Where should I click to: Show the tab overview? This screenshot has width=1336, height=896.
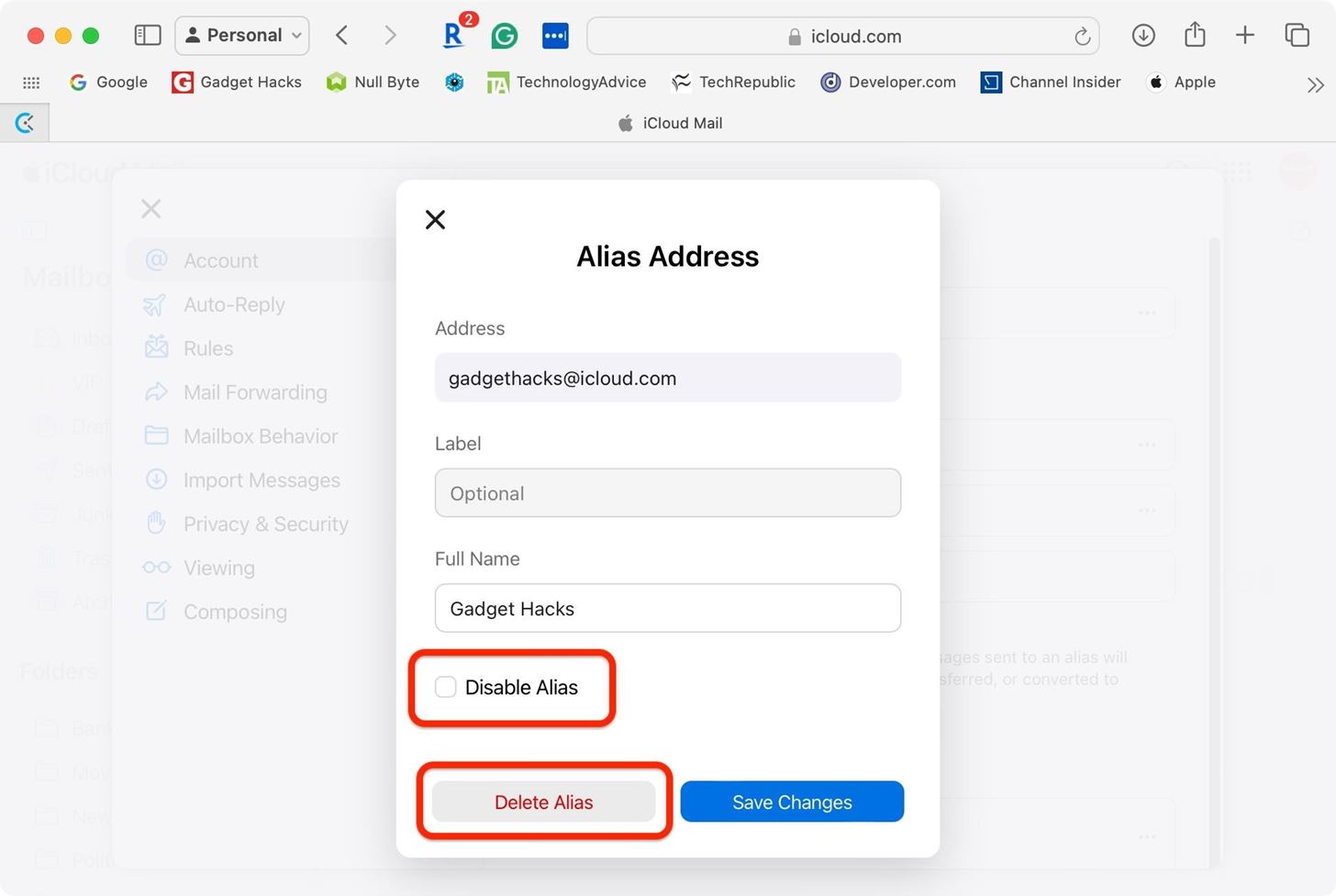[x=1297, y=36]
